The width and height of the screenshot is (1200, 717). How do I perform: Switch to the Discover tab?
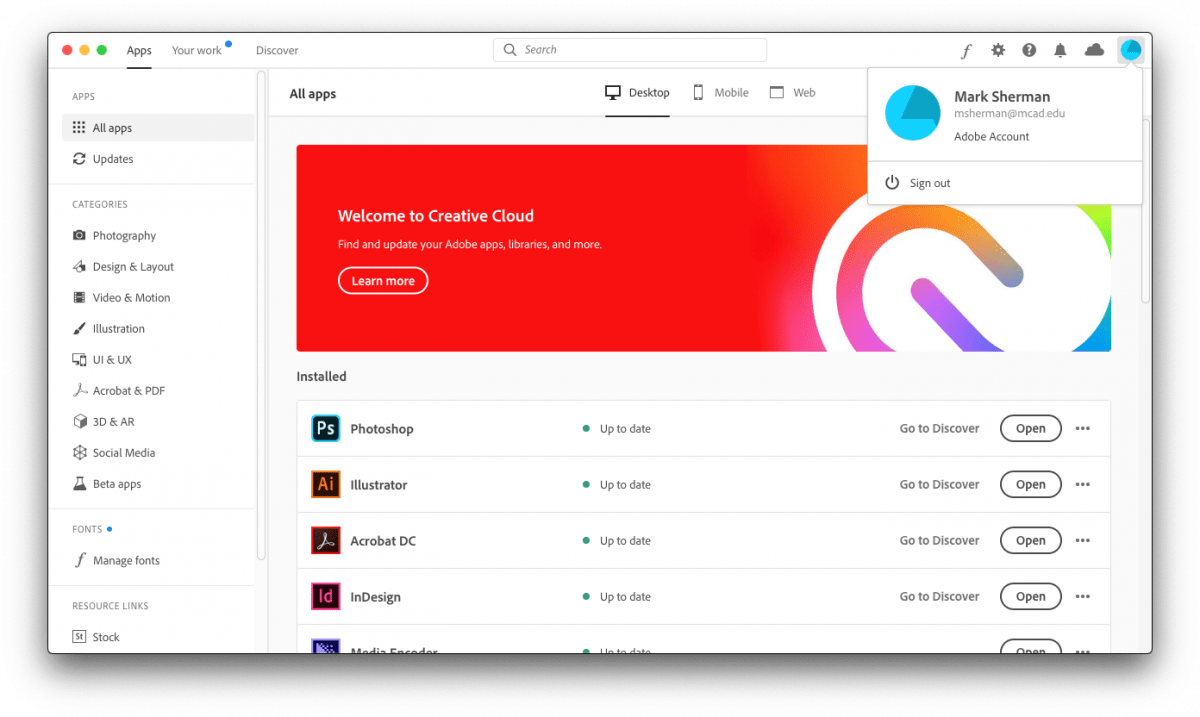(277, 50)
